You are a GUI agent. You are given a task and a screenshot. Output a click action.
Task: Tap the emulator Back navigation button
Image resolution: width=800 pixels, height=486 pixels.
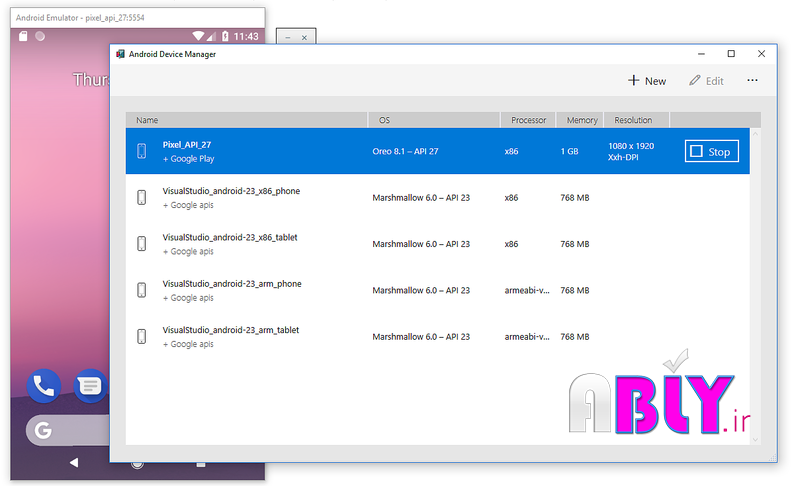(x=74, y=463)
